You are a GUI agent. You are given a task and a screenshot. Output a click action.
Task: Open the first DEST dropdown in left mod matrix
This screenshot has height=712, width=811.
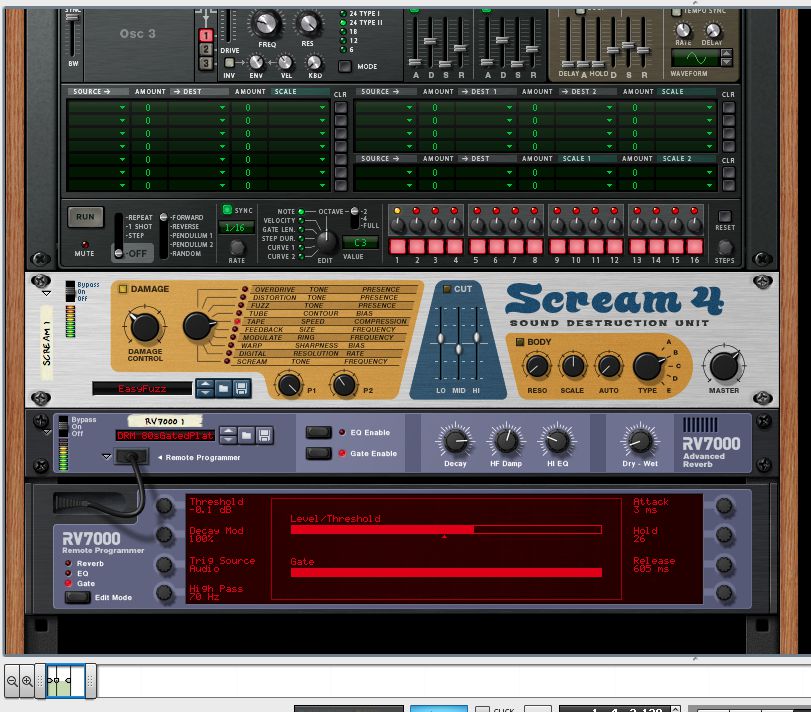coord(198,108)
